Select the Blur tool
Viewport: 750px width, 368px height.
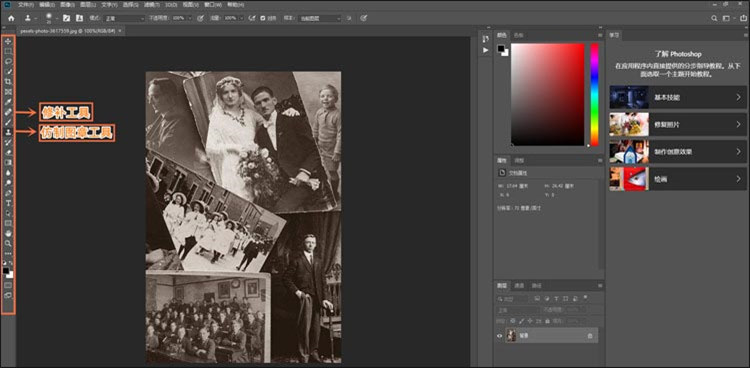[8, 172]
